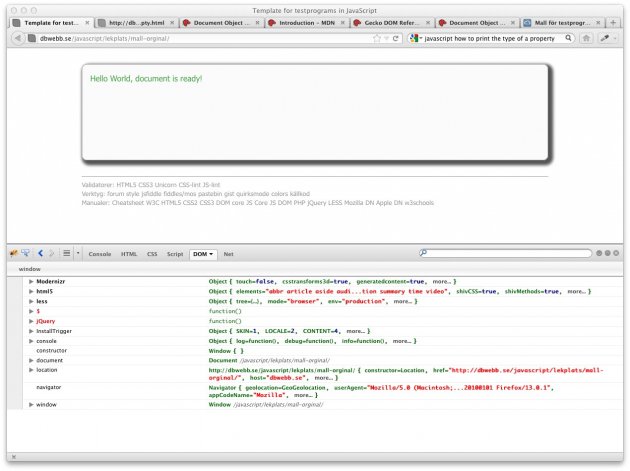Expand the document row
Image resolution: width=630 pixels, height=471 pixels.
click(31, 360)
